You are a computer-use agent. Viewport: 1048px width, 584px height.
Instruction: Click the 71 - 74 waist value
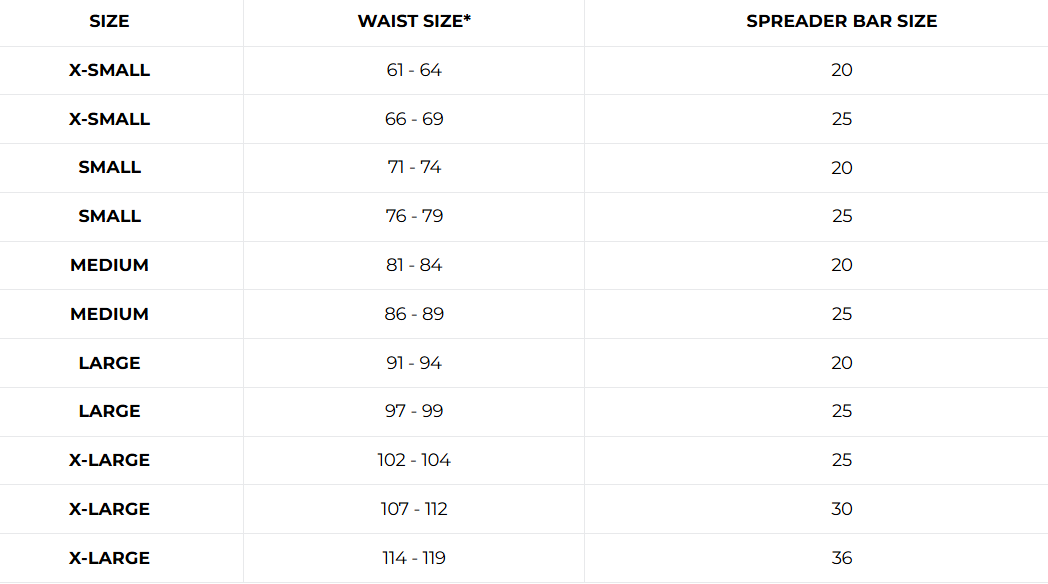pos(414,167)
